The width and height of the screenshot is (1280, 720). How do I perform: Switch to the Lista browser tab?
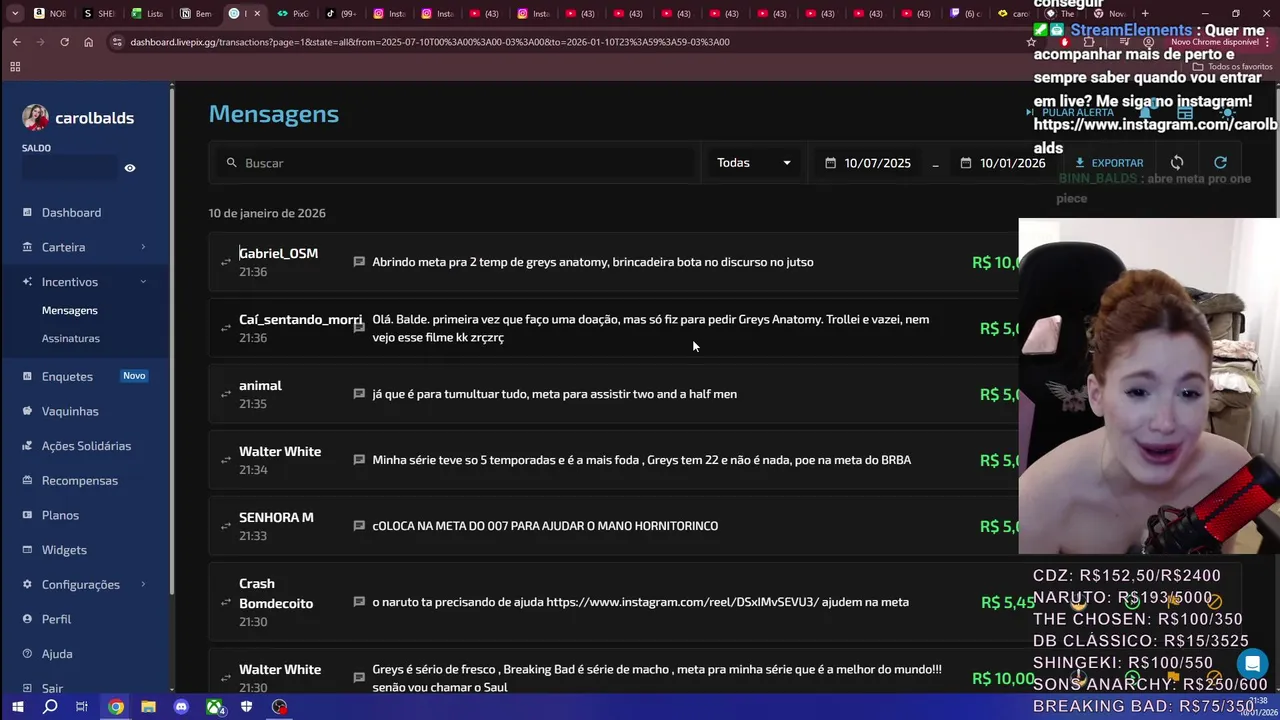[147, 13]
